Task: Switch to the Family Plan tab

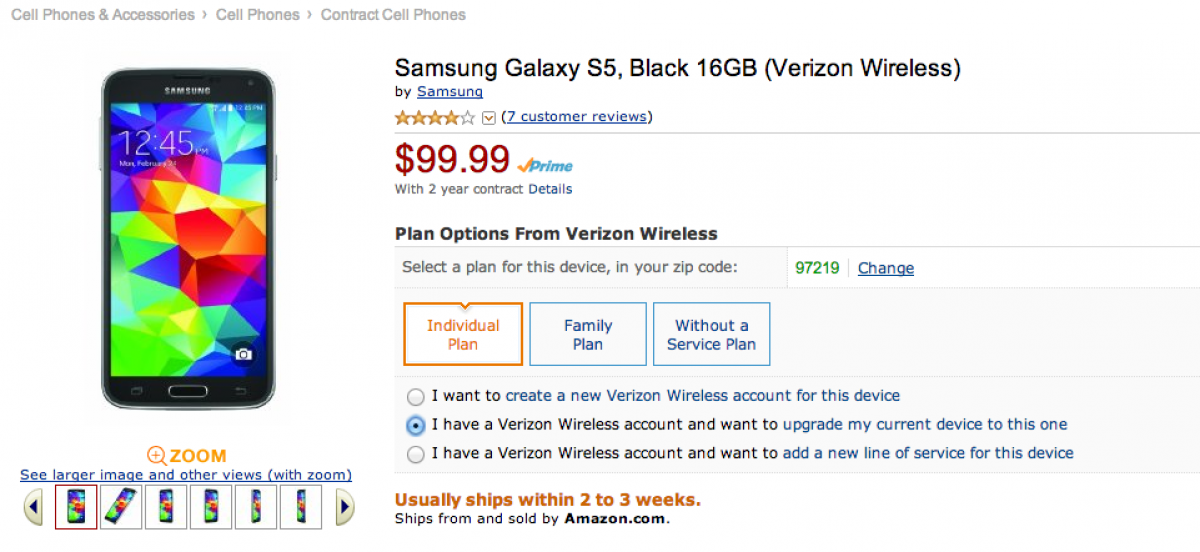Action: point(588,334)
